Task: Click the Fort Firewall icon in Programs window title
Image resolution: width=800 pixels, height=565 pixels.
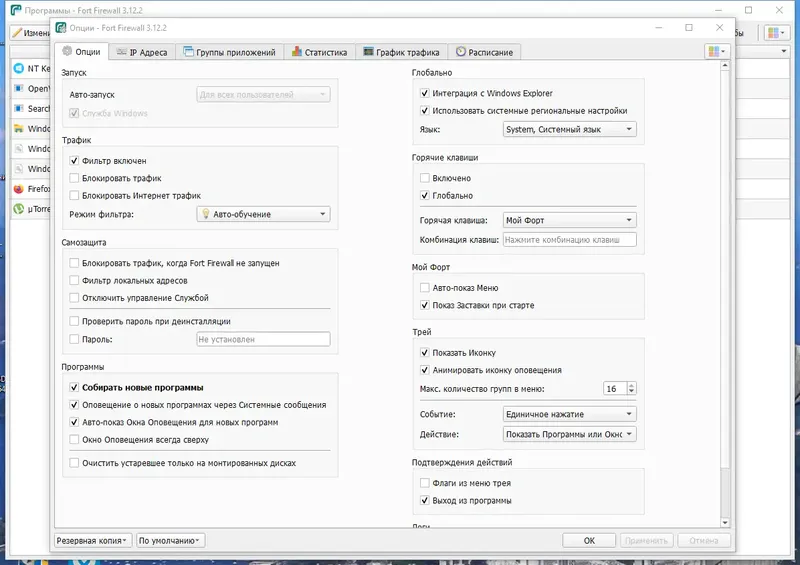Action: [x=16, y=10]
